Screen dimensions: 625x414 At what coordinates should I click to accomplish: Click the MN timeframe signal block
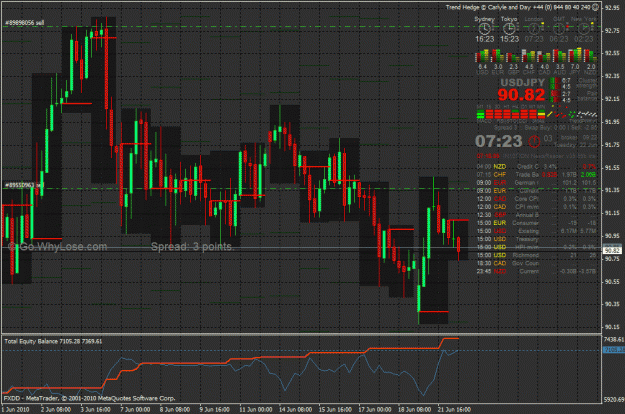click(541, 115)
